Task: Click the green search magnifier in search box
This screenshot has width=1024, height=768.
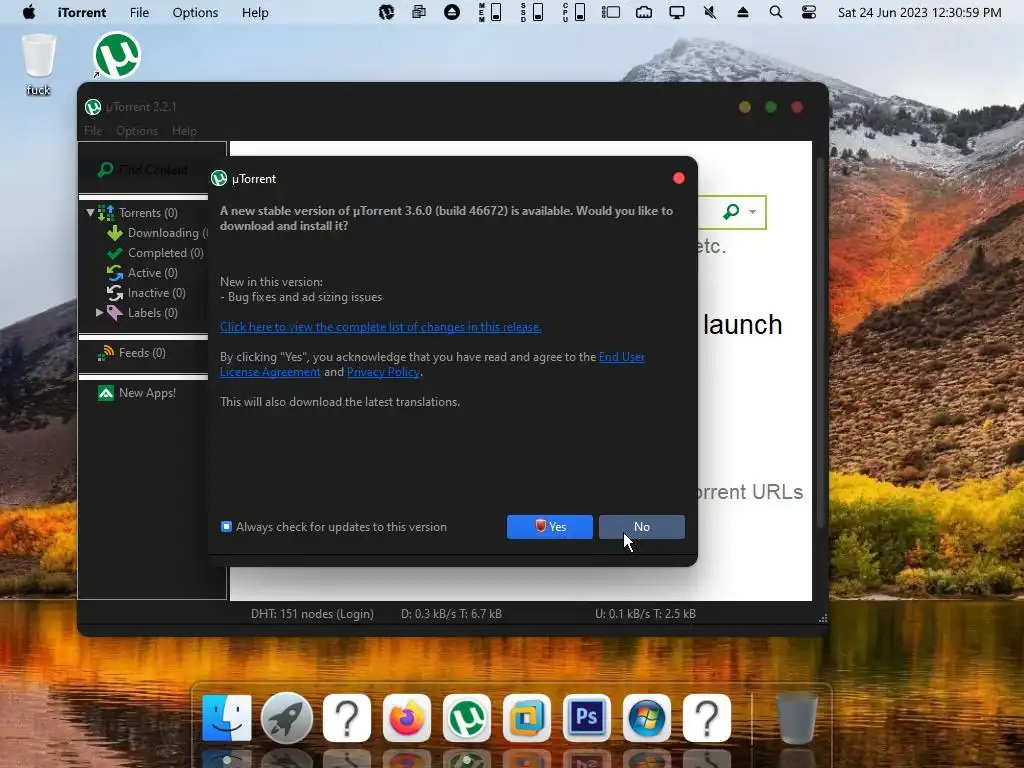Action: [x=731, y=212]
